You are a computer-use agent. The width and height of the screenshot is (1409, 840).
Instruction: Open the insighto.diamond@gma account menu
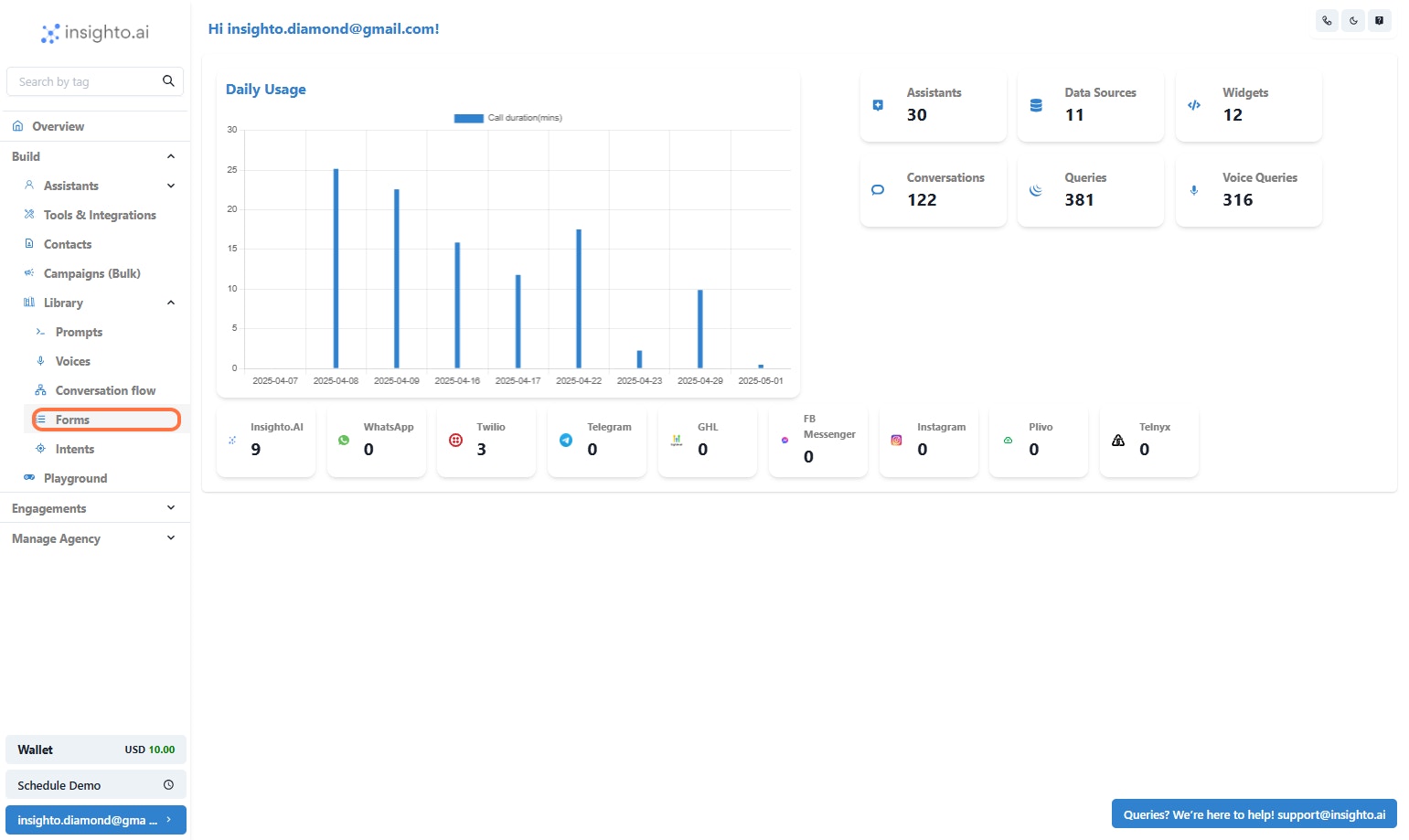point(96,820)
